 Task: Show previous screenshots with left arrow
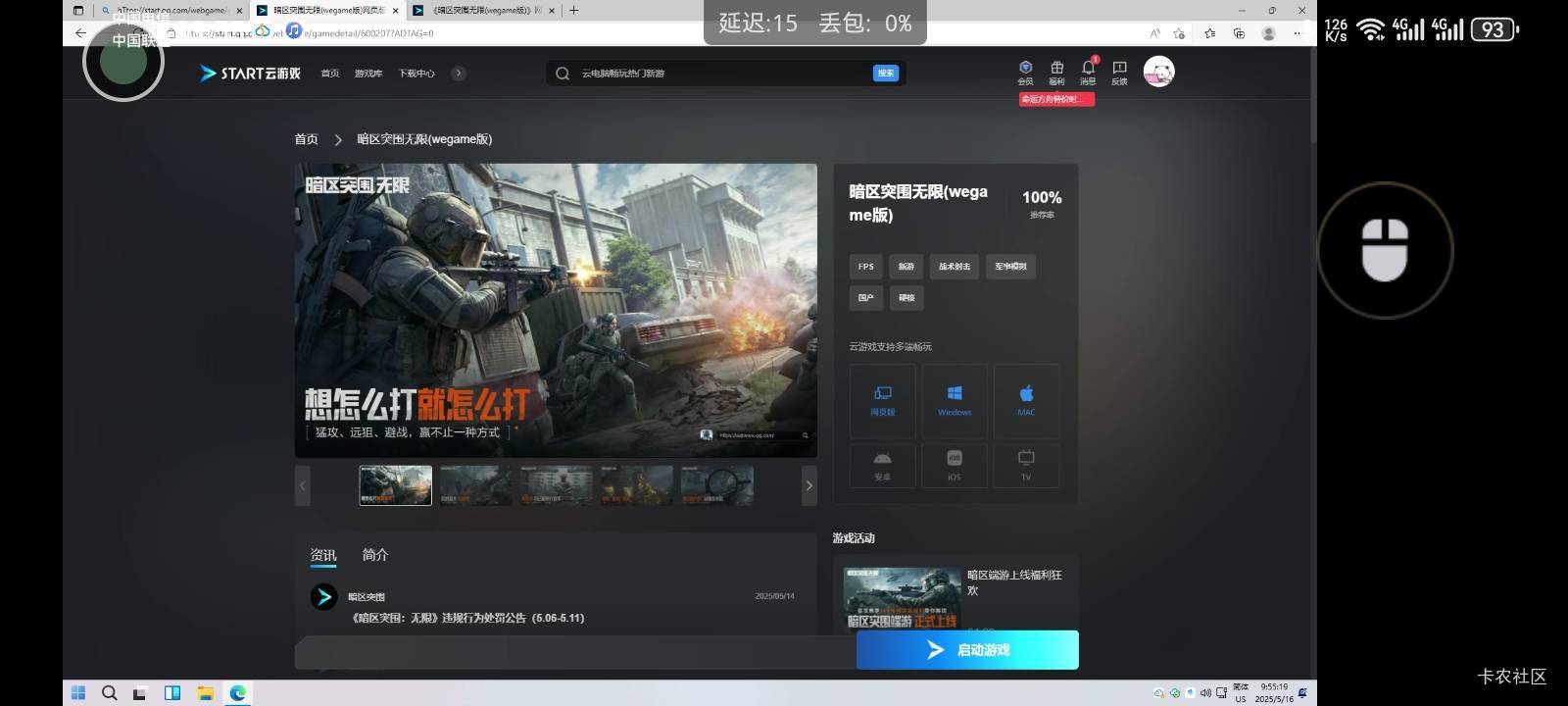click(303, 485)
